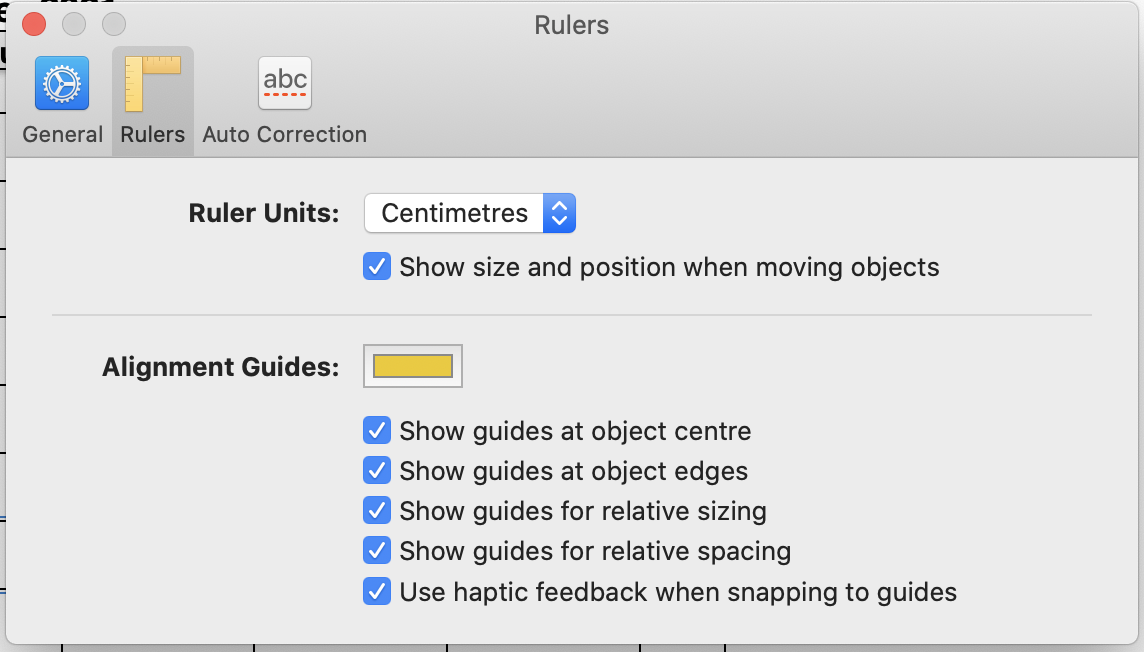Click the blue gear General icon

tap(61, 83)
